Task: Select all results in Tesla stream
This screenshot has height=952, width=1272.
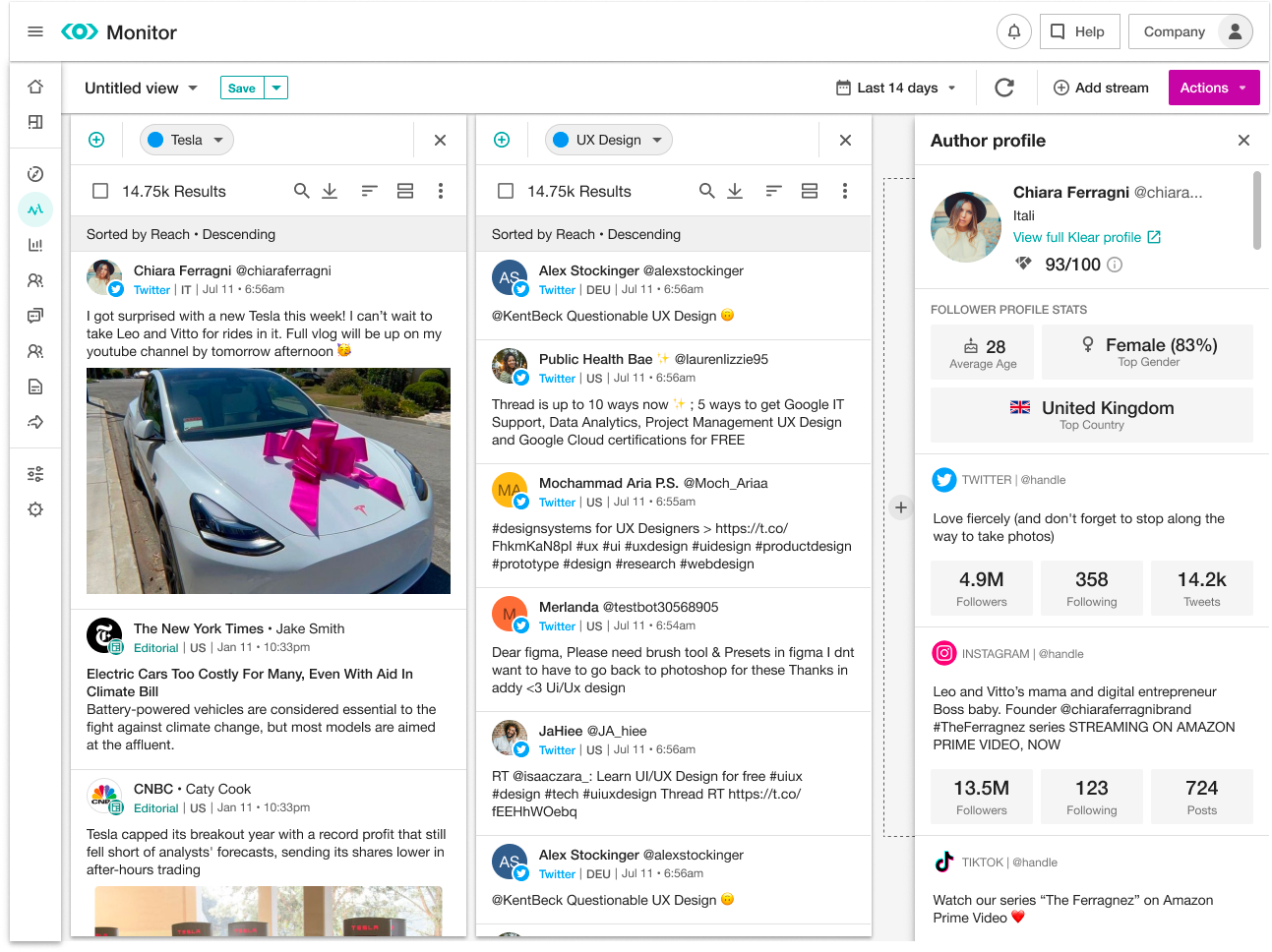Action: [100, 191]
